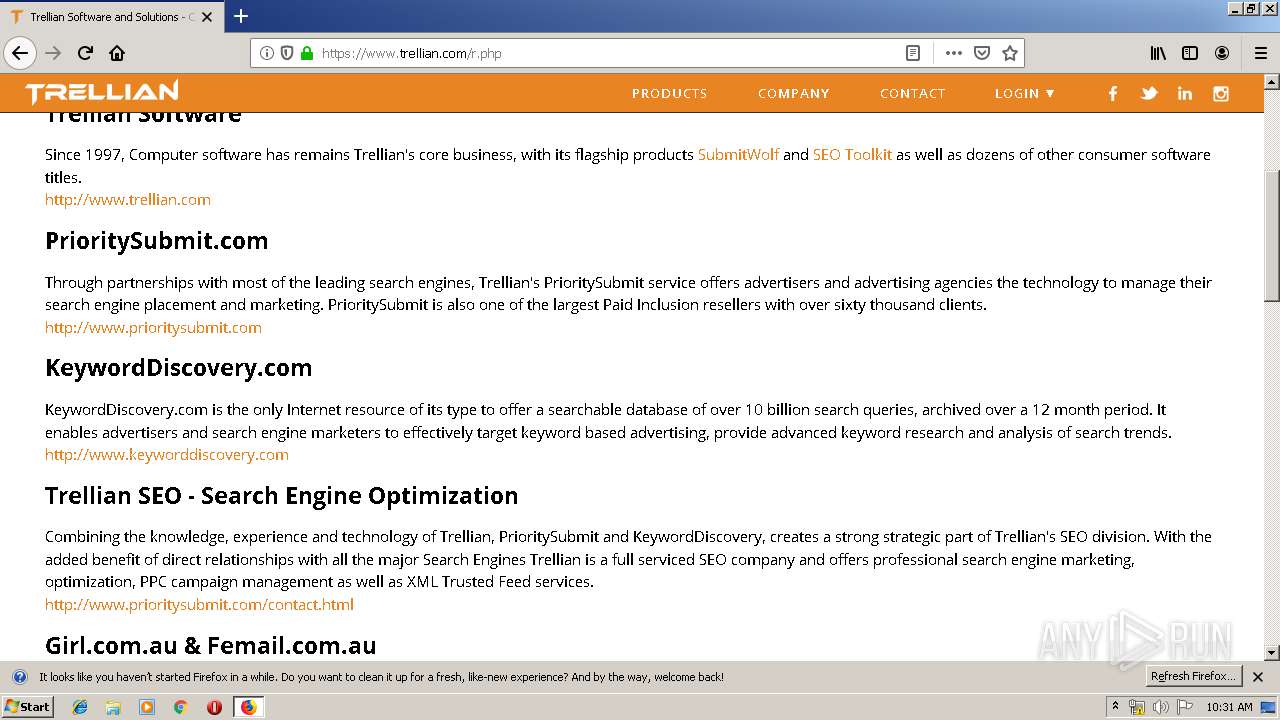Show site information icon in address bar

pyautogui.click(x=267, y=53)
